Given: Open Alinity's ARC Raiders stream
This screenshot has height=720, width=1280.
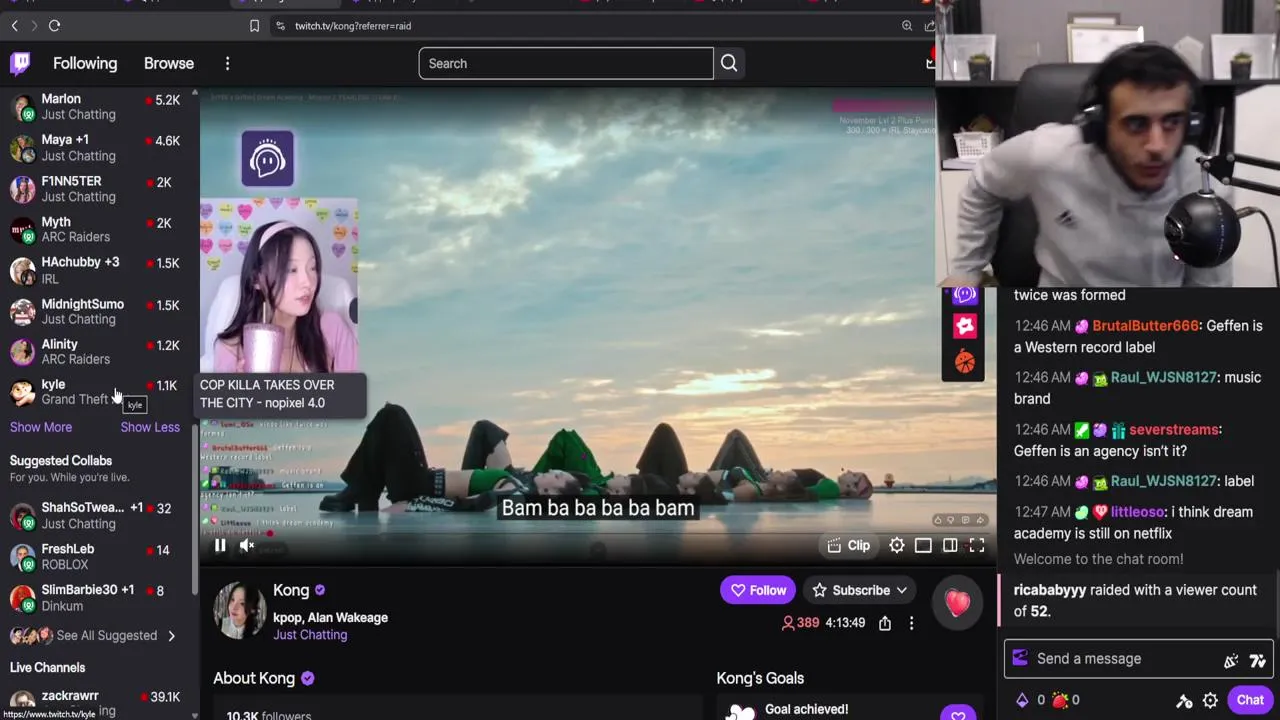Looking at the screenshot, I should 95,352.
